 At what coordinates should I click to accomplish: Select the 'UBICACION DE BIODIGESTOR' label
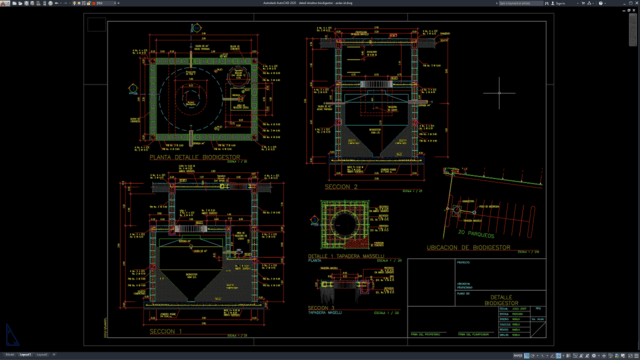point(469,247)
